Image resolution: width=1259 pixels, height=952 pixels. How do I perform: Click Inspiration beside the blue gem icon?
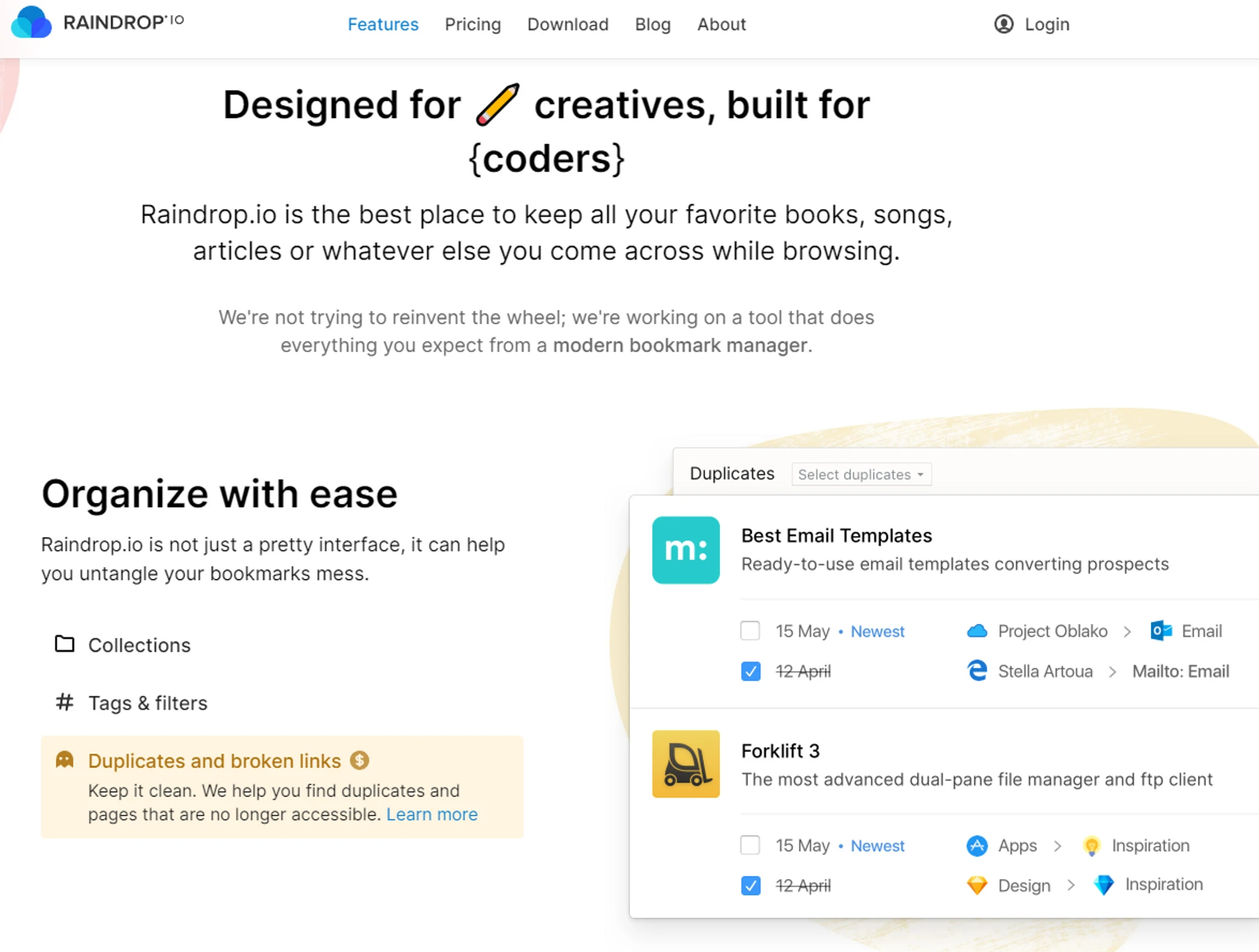click(1164, 885)
